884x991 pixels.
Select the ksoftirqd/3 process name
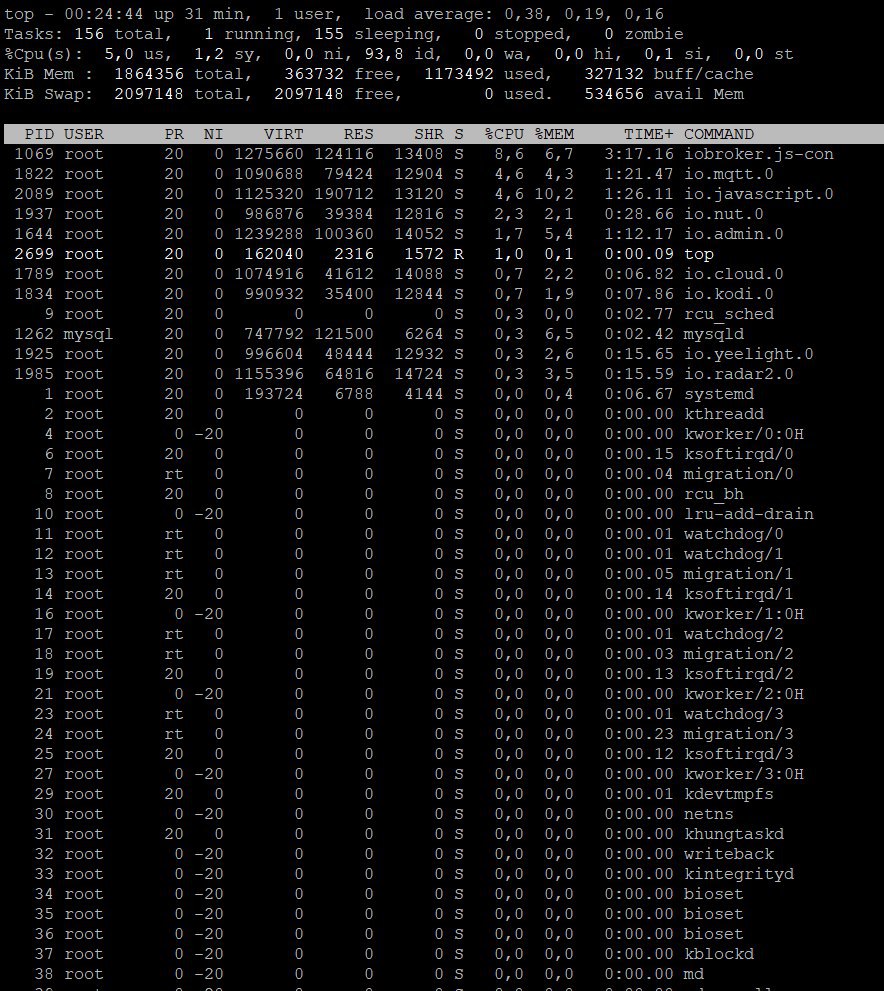click(739, 754)
